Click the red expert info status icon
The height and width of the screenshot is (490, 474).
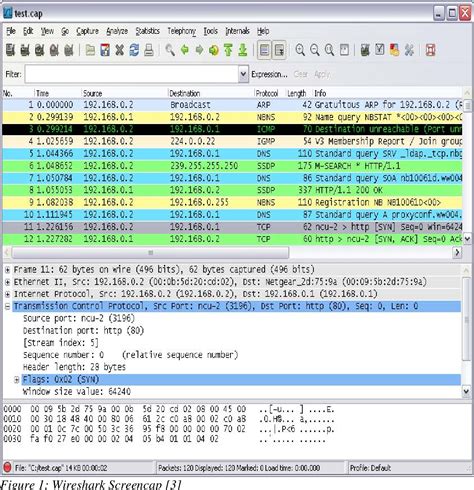pyautogui.click(x=7, y=468)
